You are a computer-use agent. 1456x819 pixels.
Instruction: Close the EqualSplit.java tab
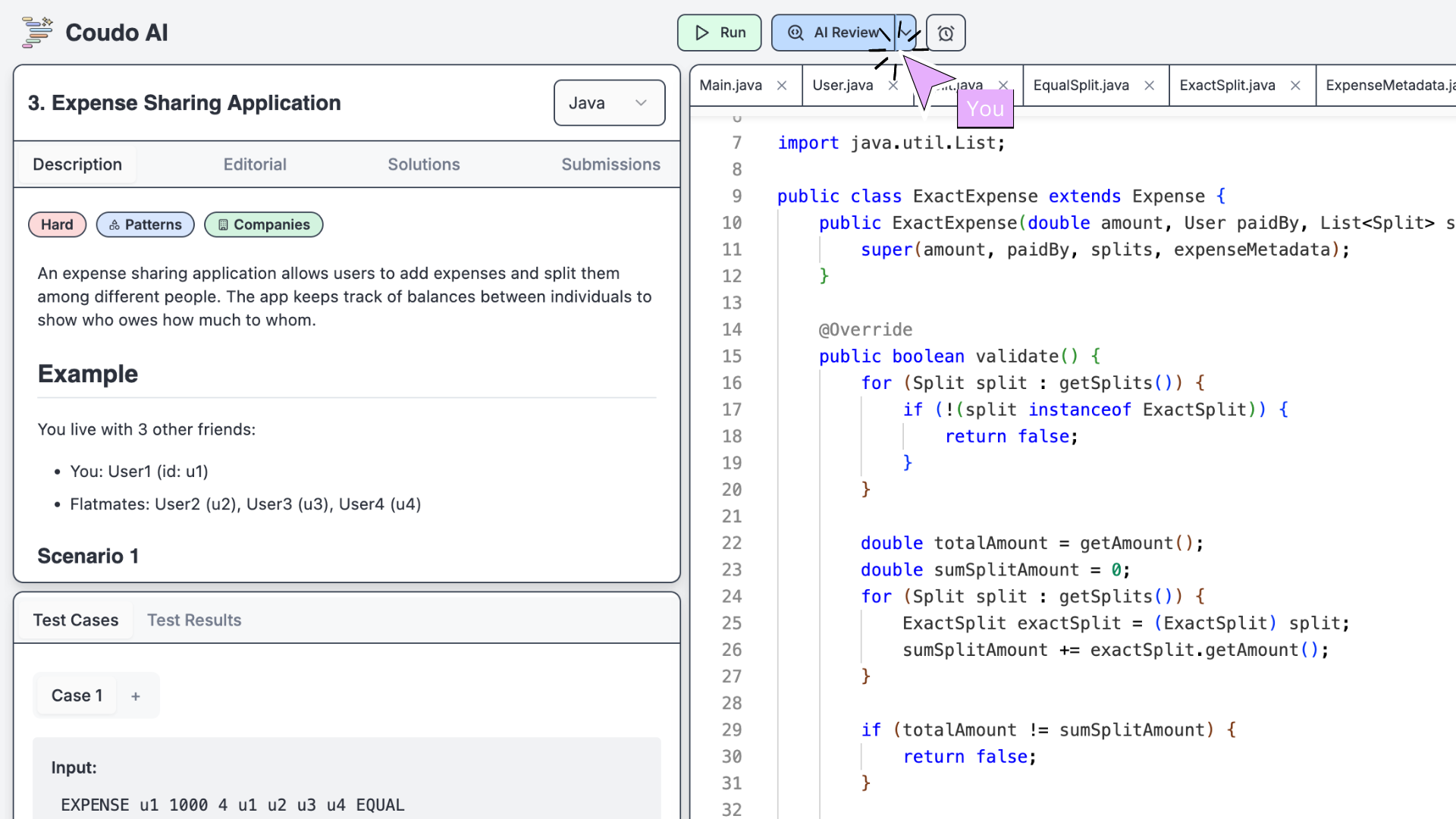point(1149,85)
